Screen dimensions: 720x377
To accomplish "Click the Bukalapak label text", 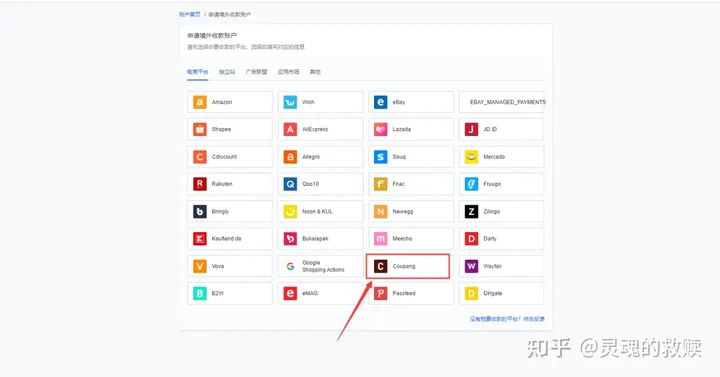I will (x=315, y=239).
